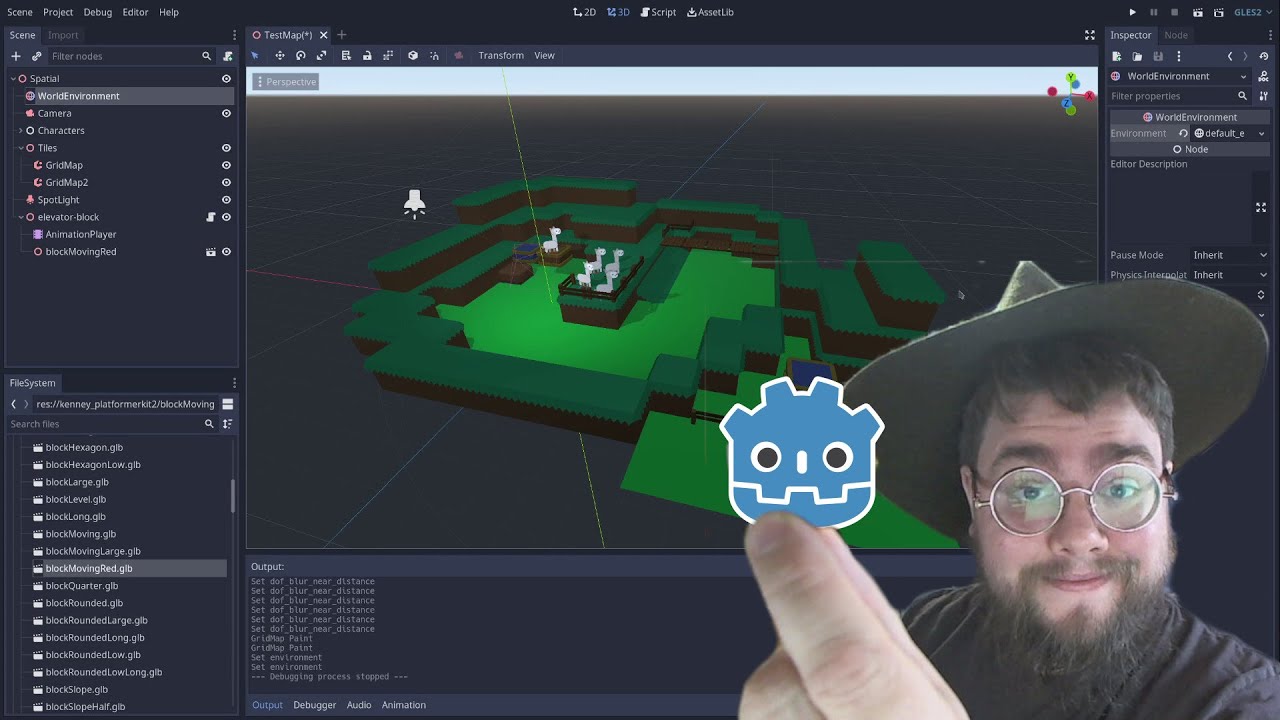Open script on elevator-block node
The width and height of the screenshot is (1280, 720).
[211, 217]
